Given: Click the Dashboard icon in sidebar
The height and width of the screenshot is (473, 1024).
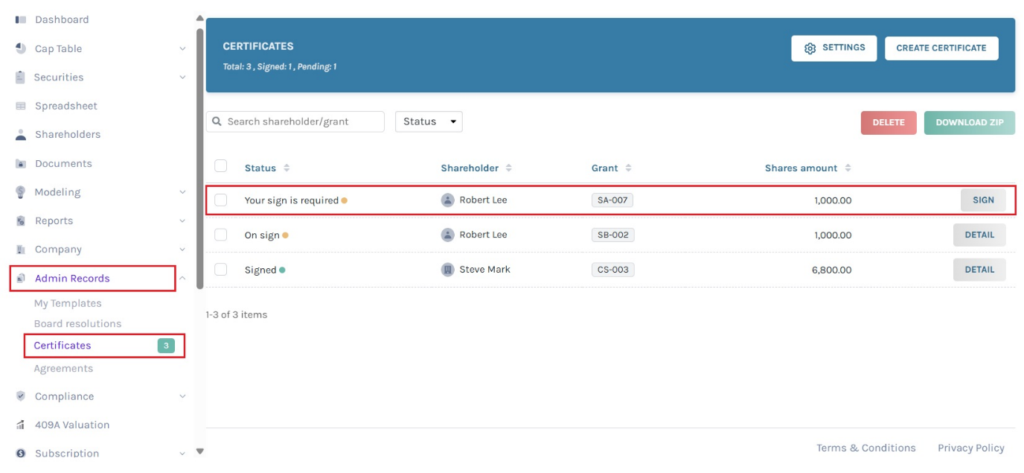Looking at the screenshot, I should [20, 20].
